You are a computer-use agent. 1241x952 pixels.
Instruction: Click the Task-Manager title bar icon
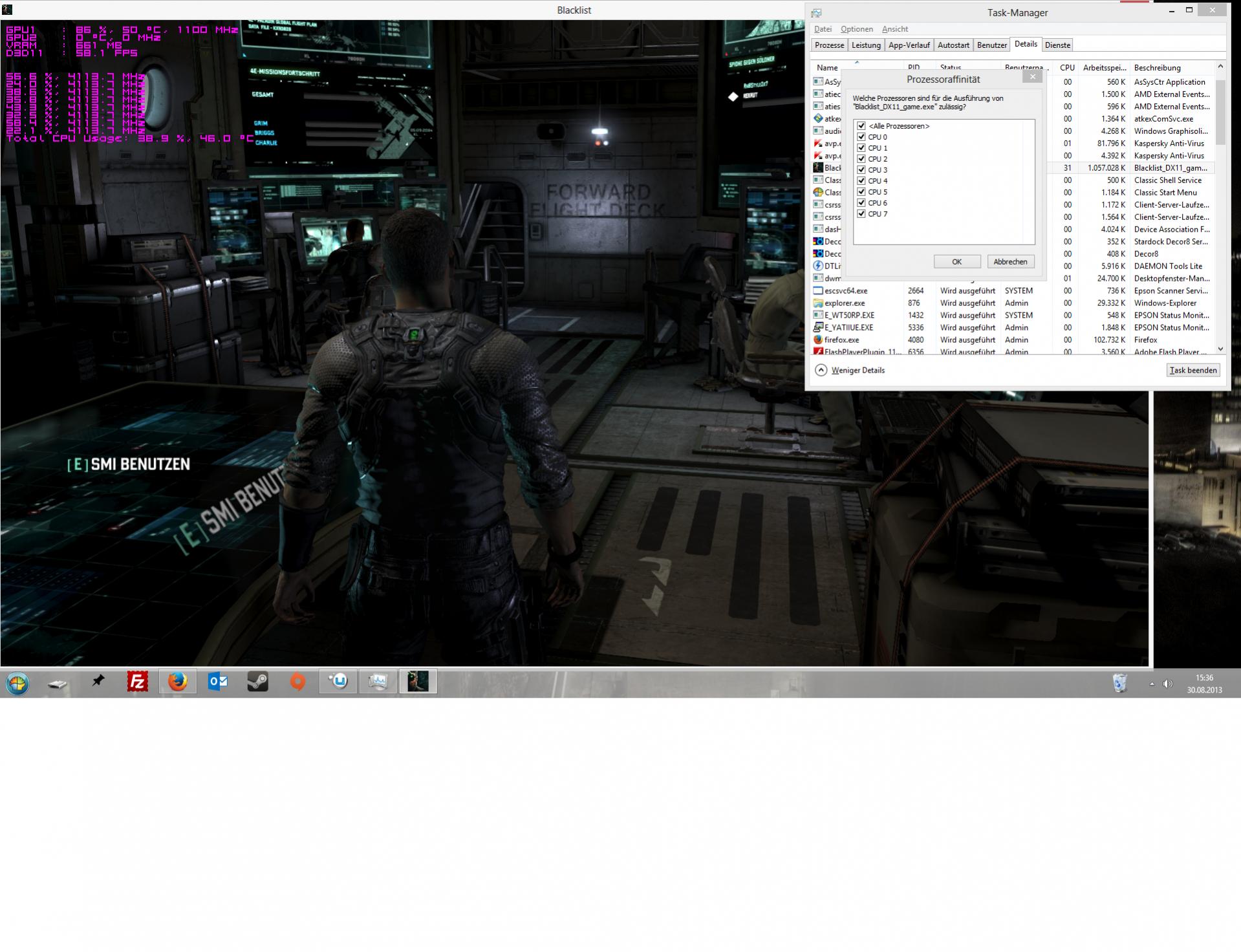816,13
